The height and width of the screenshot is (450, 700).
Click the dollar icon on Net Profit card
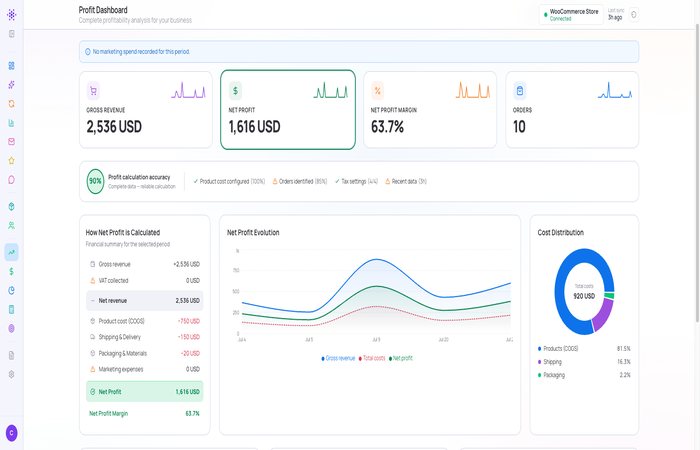pyautogui.click(x=235, y=91)
